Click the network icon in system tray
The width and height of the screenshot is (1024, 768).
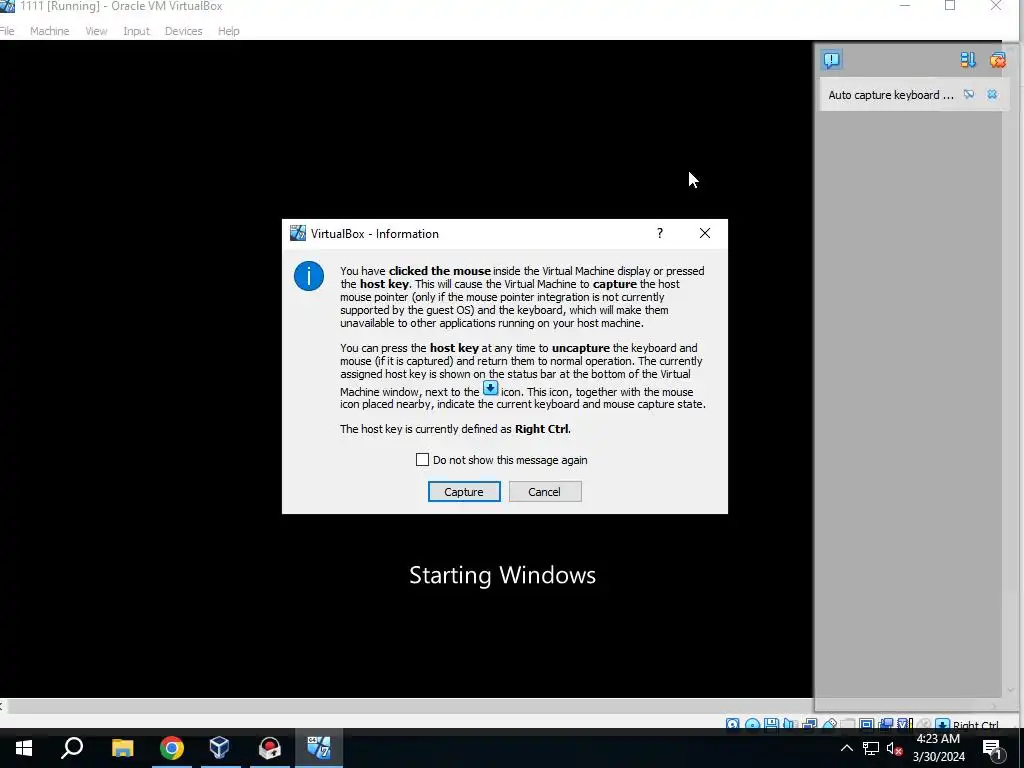pos(871,748)
